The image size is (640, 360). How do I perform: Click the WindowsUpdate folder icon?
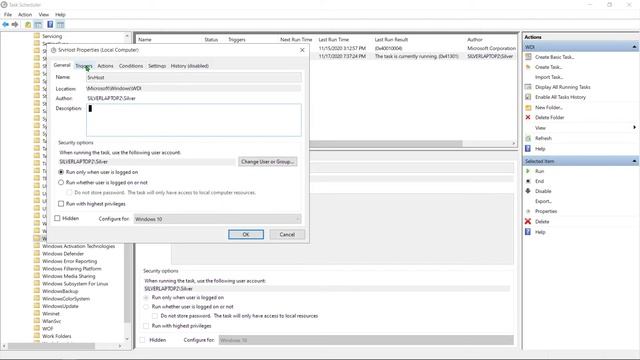click(x=37, y=306)
